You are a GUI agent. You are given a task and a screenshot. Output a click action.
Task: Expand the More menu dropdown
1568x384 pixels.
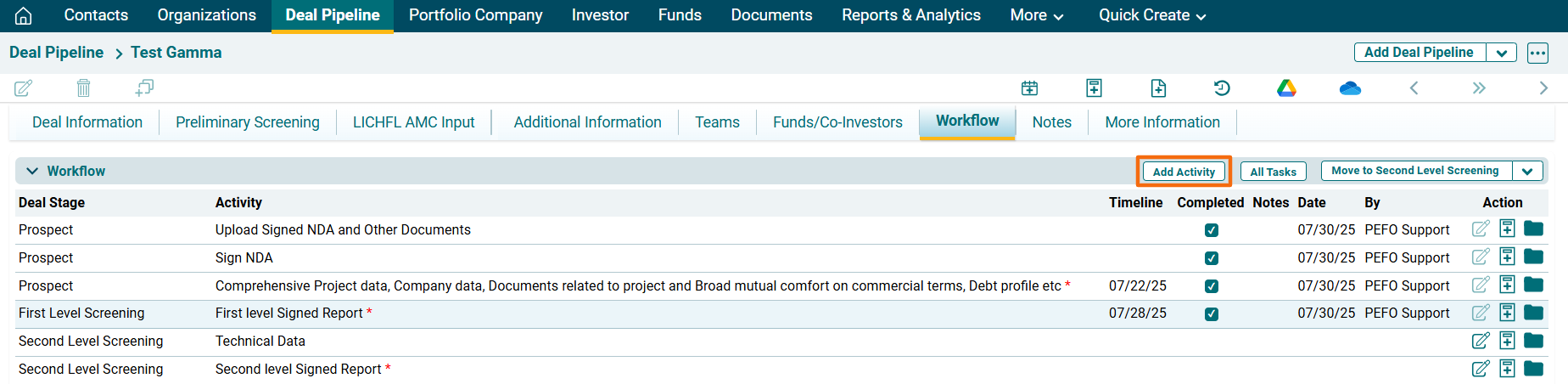tap(1036, 15)
